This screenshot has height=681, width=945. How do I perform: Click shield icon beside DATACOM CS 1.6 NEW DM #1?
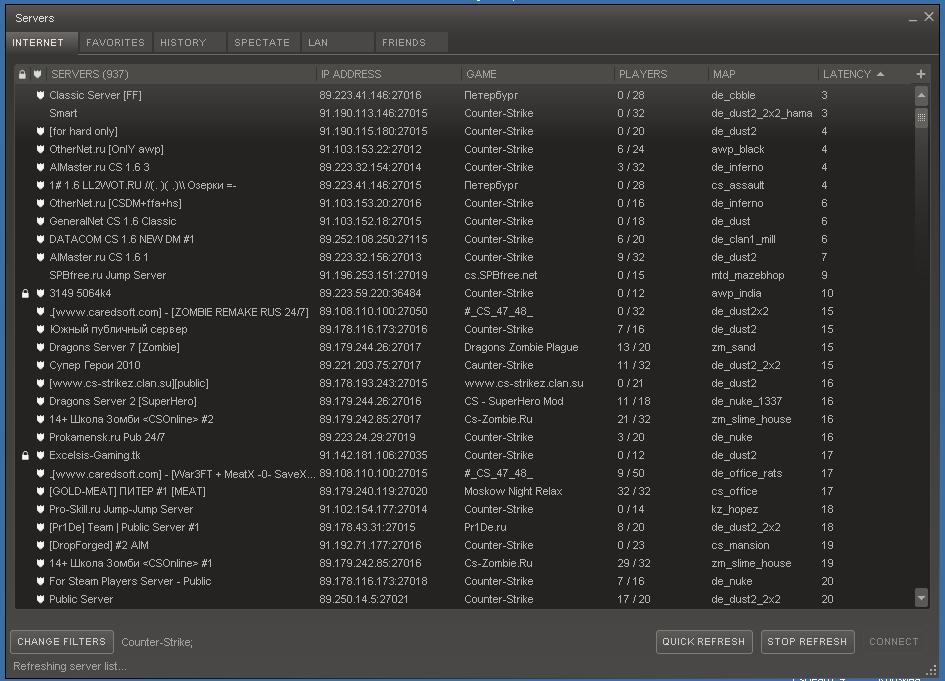[x=40, y=239]
